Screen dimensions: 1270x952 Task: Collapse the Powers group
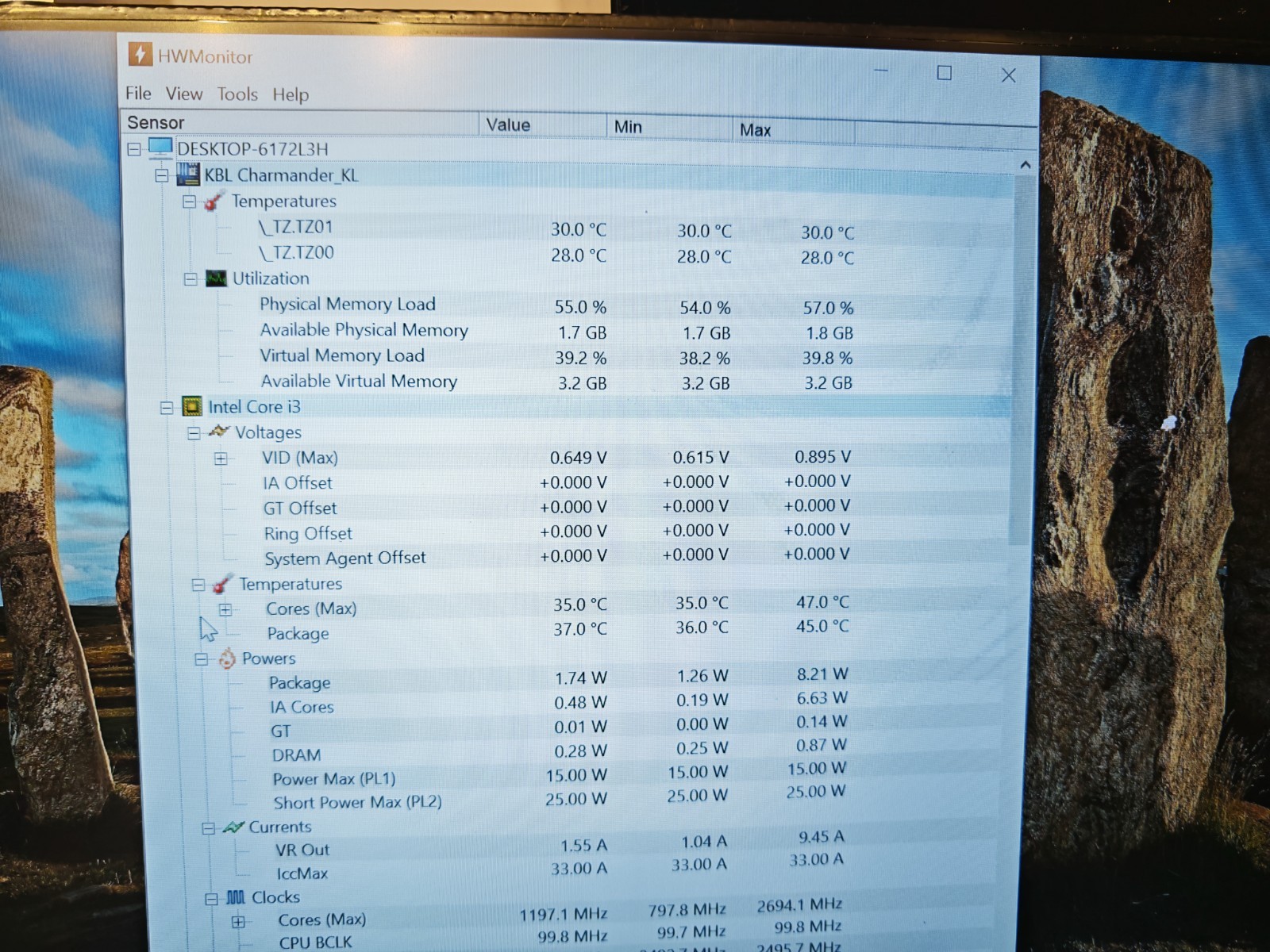202,658
